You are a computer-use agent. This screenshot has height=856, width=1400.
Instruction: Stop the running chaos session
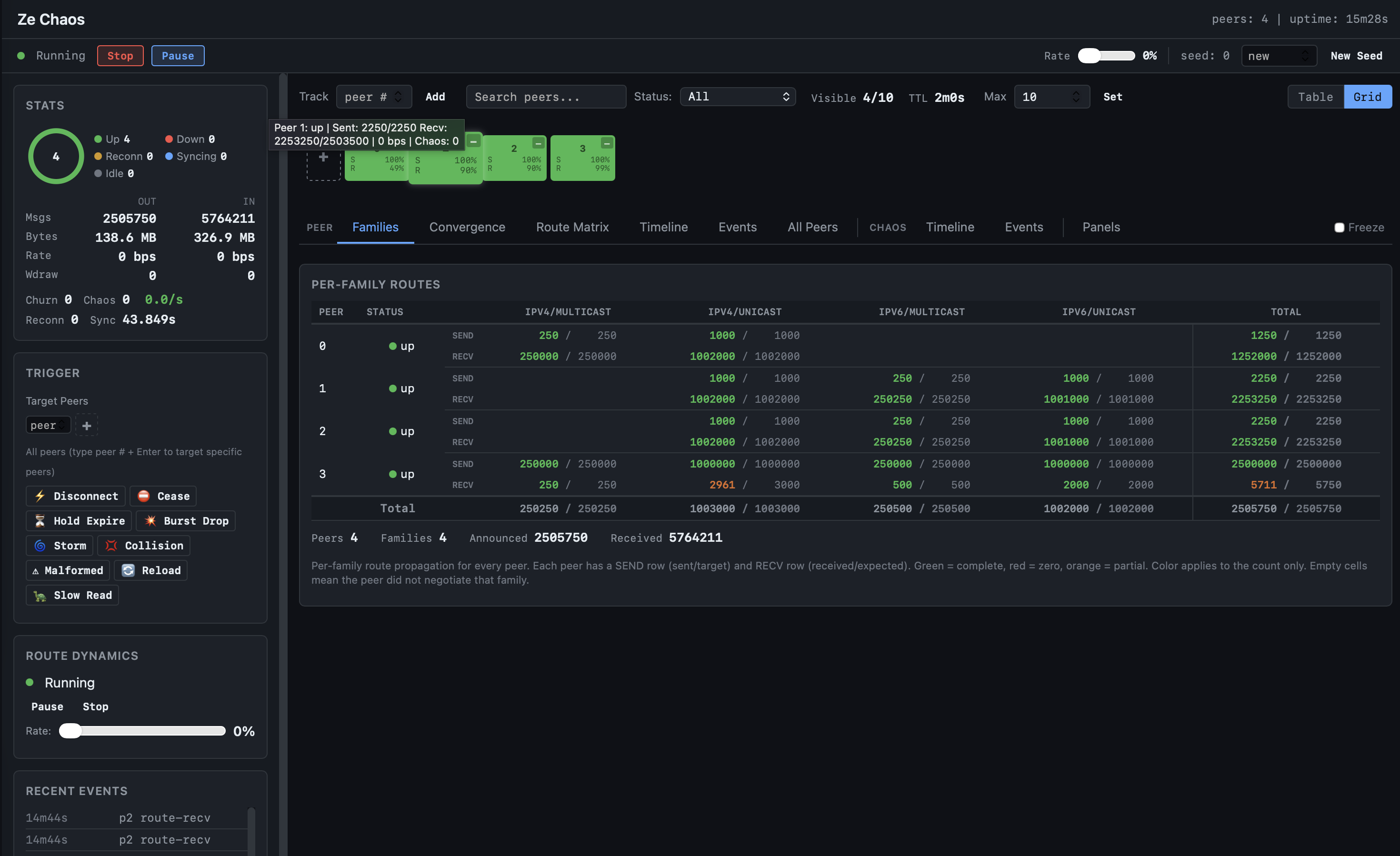[x=120, y=56]
